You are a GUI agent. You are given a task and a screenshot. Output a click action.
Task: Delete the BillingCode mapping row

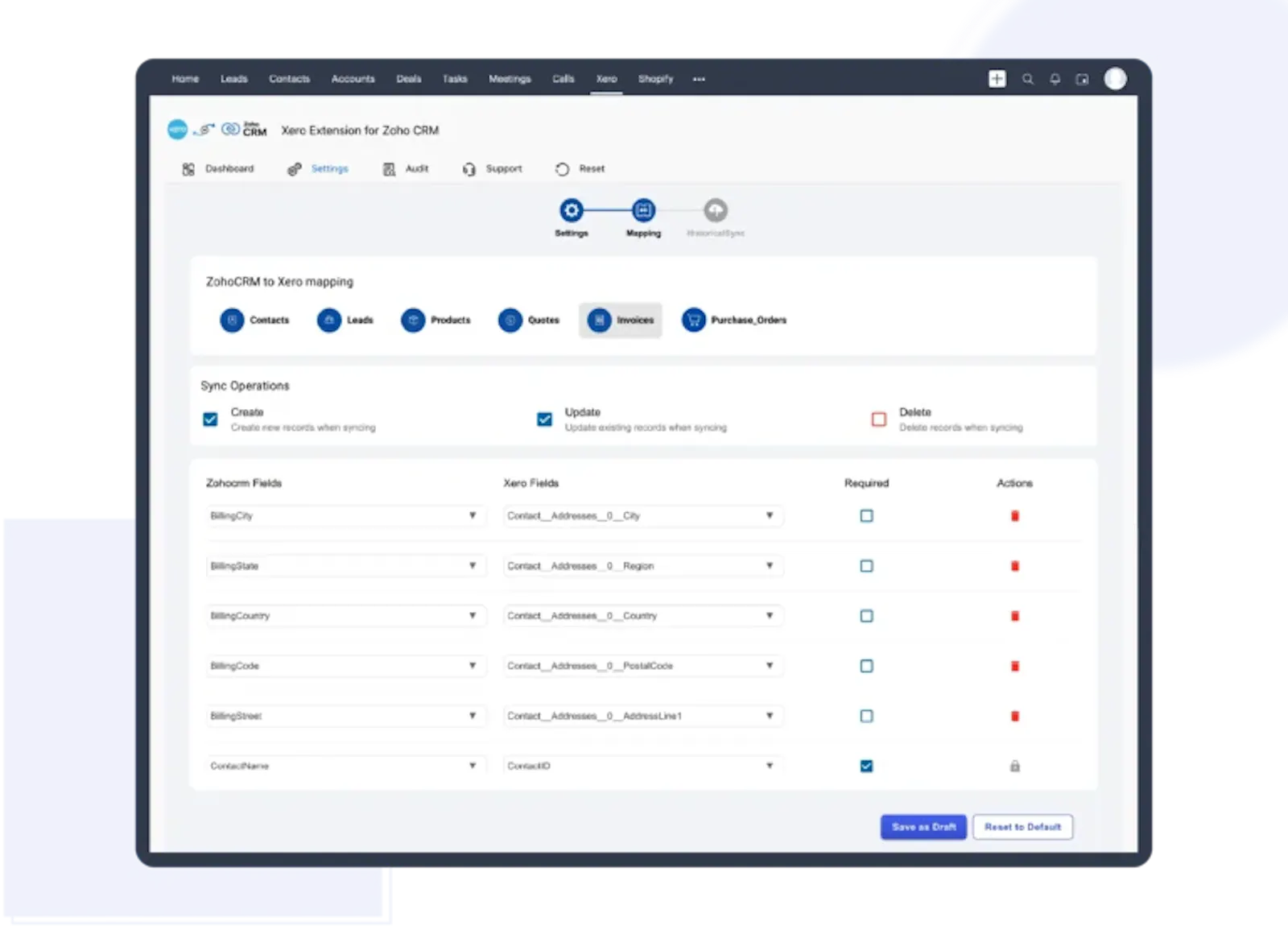point(1015,666)
